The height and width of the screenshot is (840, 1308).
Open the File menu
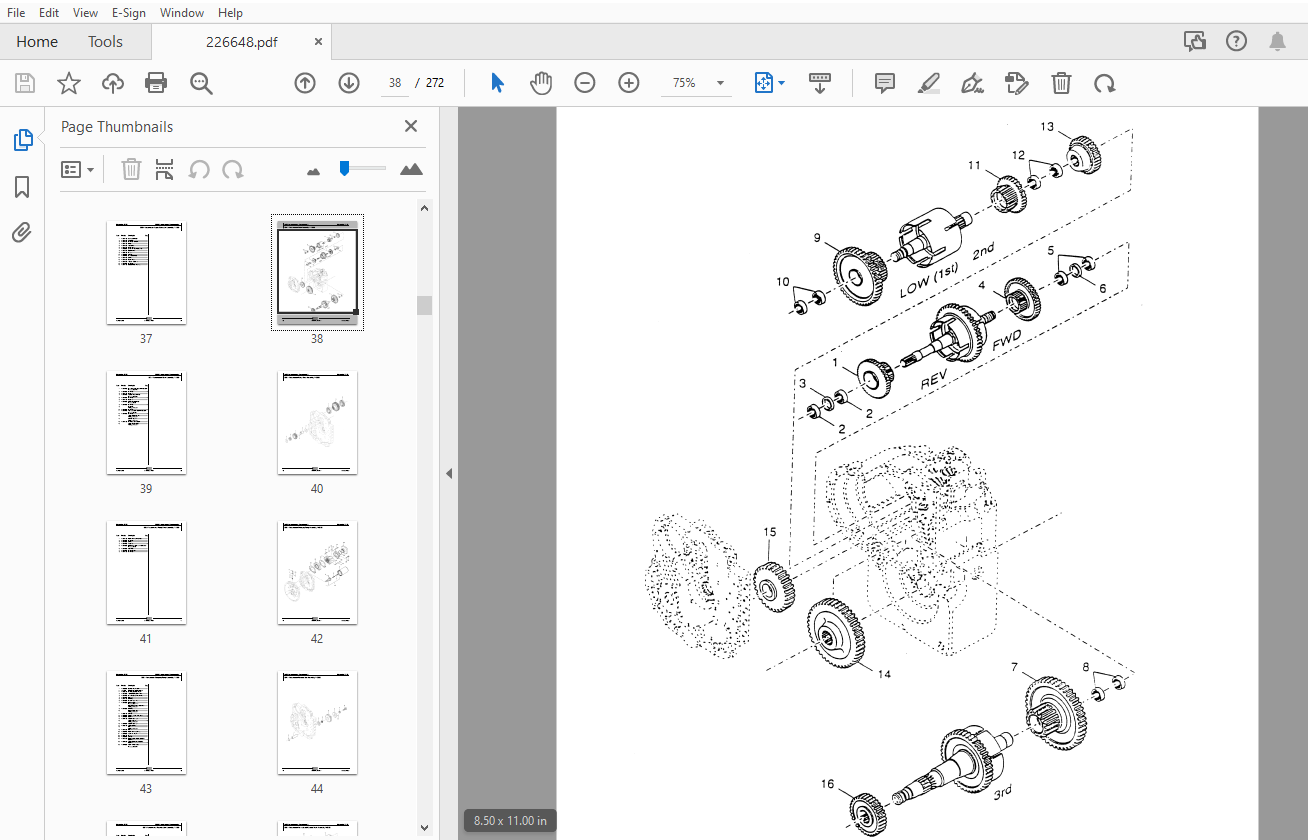(16, 13)
